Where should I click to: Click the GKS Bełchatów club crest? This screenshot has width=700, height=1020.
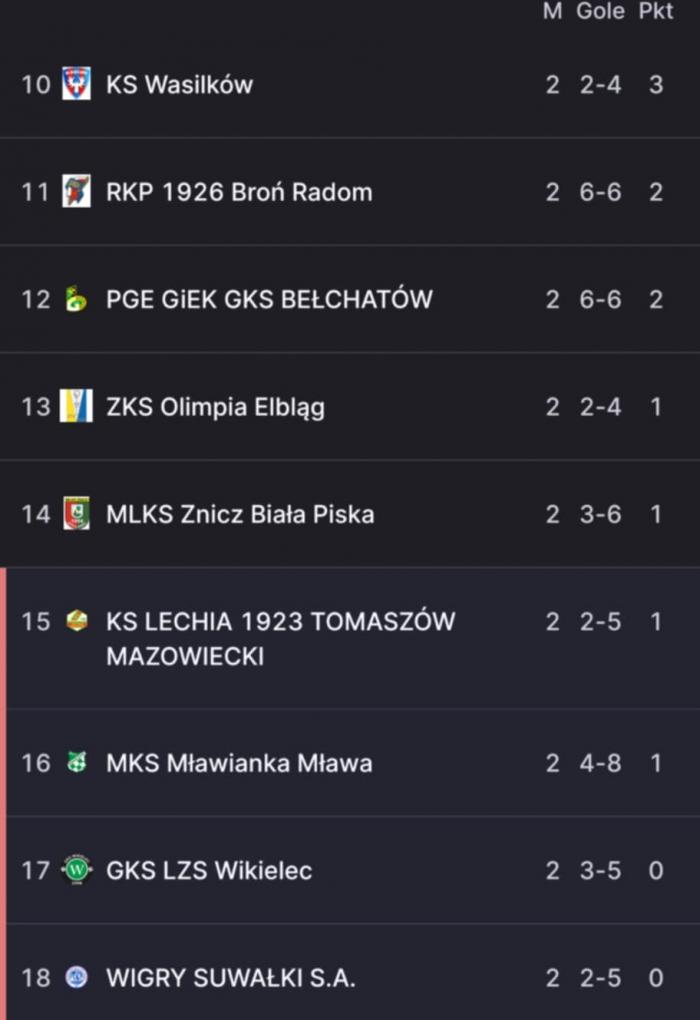[x=76, y=299]
